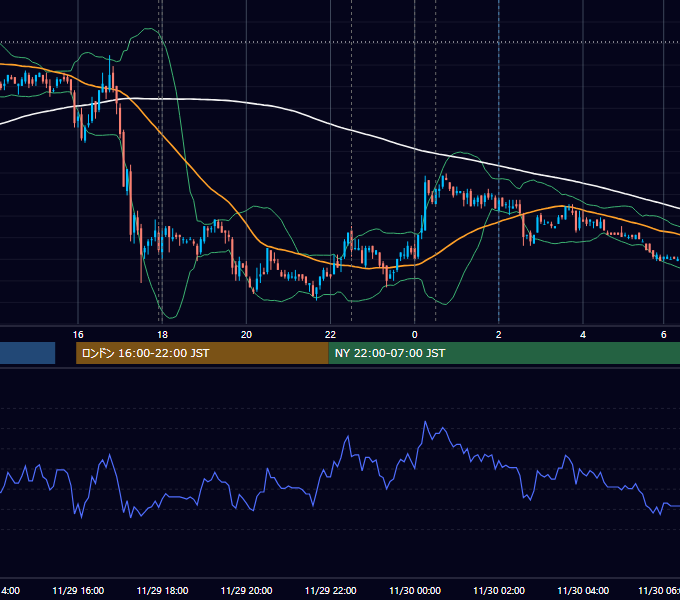Click the 11/29 16:00 time label
Screen dimensions: 680x600
[78, 590]
